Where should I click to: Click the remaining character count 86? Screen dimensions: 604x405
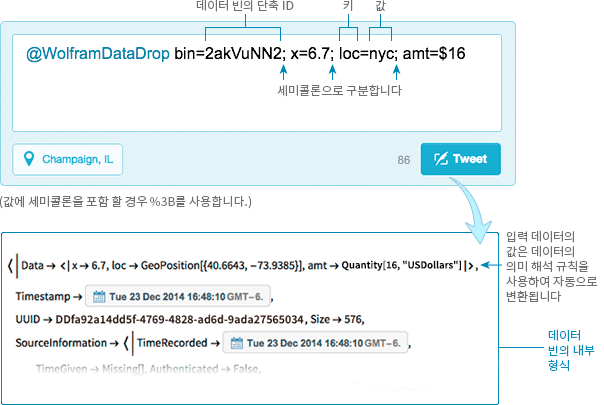pyautogui.click(x=404, y=160)
